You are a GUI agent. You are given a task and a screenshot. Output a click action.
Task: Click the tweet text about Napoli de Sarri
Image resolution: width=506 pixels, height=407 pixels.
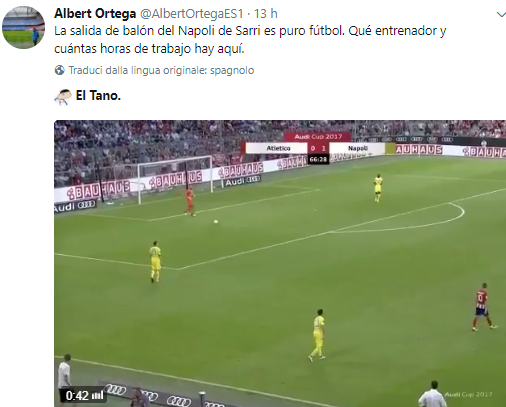click(250, 40)
